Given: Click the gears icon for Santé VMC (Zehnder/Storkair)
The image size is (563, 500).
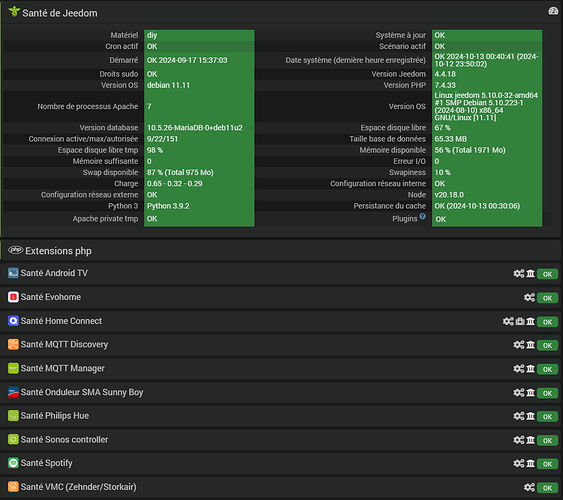Looking at the screenshot, I should pos(529,487).
